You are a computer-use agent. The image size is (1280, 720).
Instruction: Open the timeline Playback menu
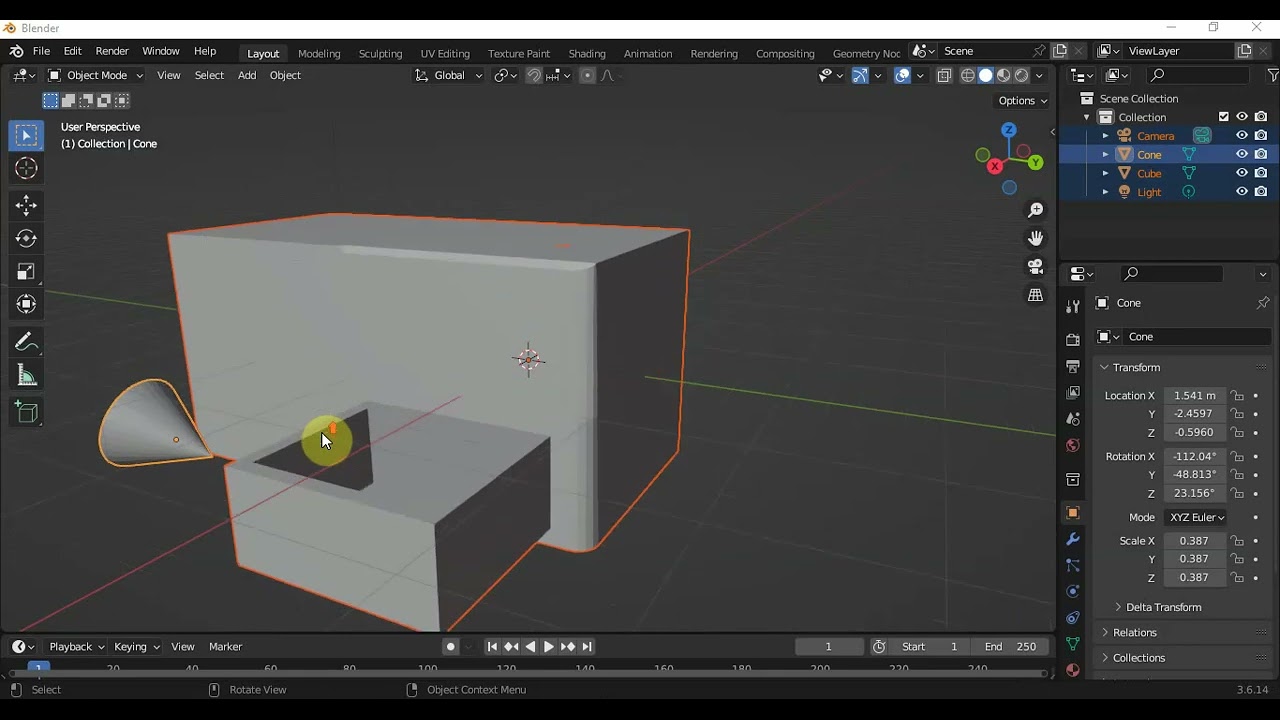(77, 647)
